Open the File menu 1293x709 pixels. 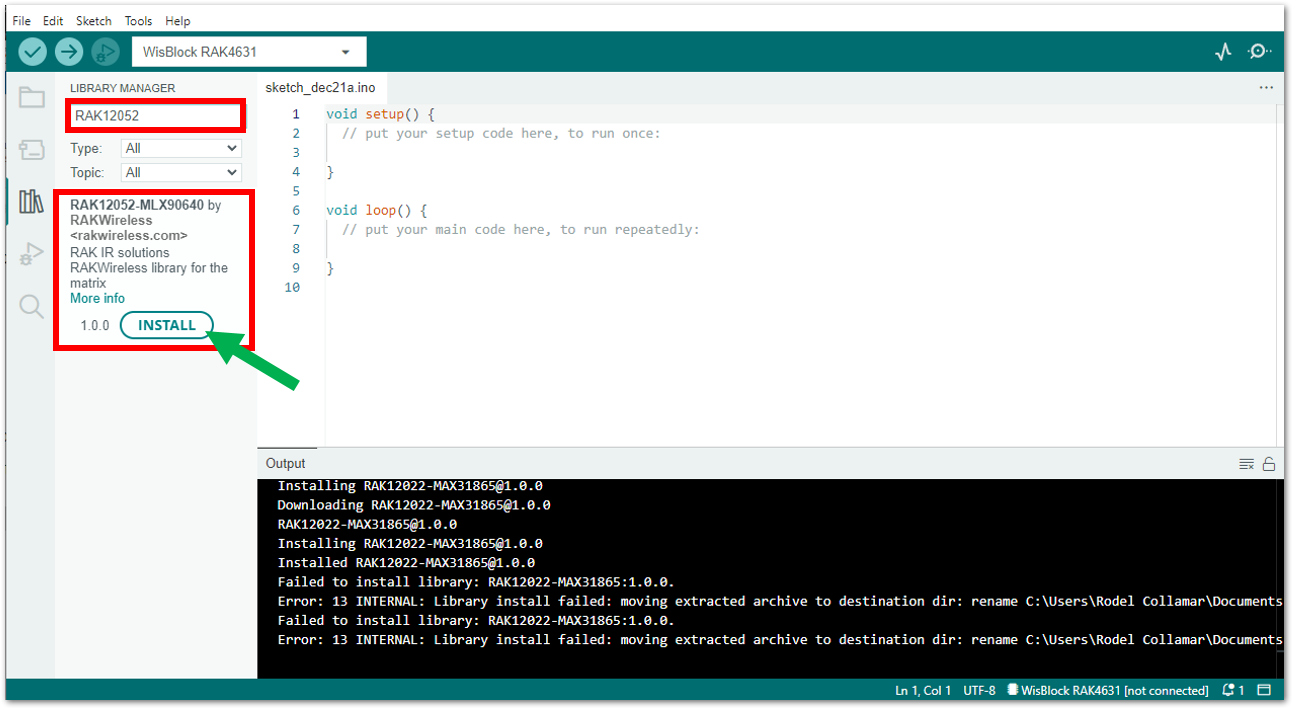pos(21,21)
